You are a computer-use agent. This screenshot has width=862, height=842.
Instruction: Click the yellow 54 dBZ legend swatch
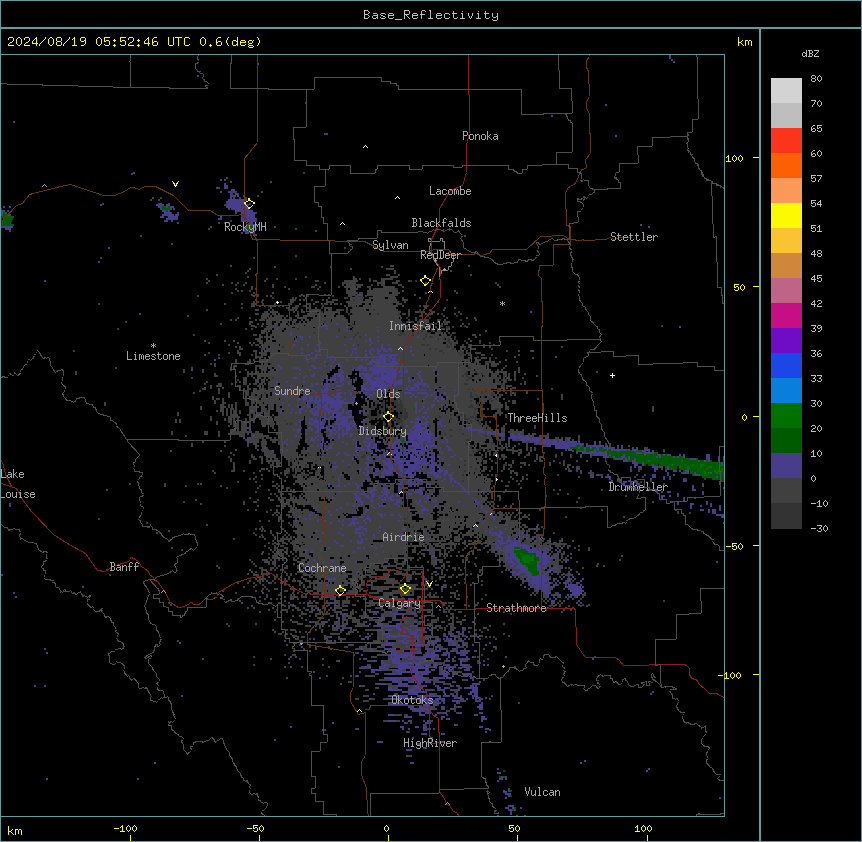click(x=786, y=215)
